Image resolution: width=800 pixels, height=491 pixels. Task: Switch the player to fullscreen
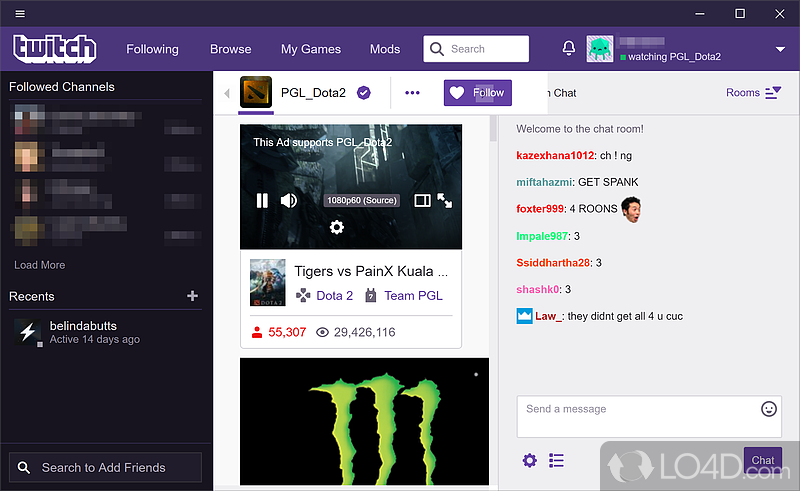(444, 201)
